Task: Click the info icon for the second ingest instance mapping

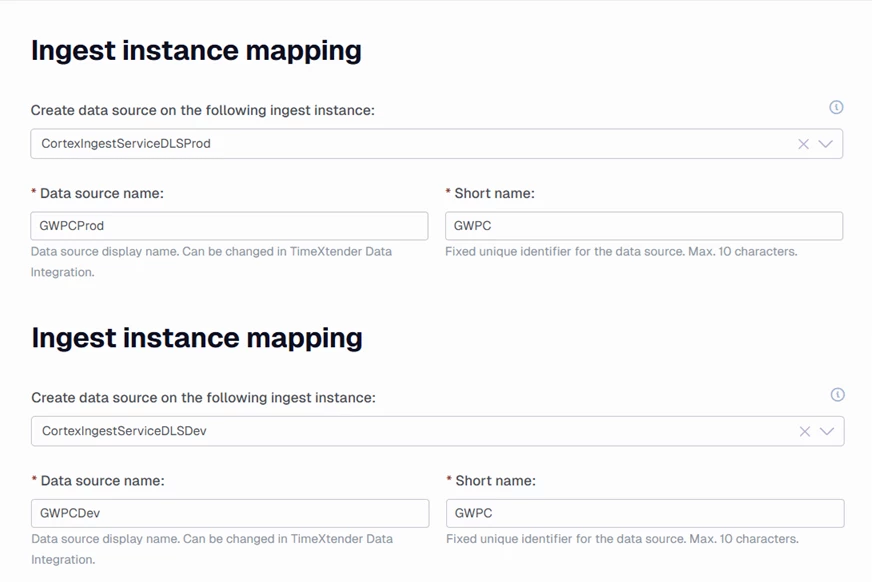Action: click(x=837, y=395)
